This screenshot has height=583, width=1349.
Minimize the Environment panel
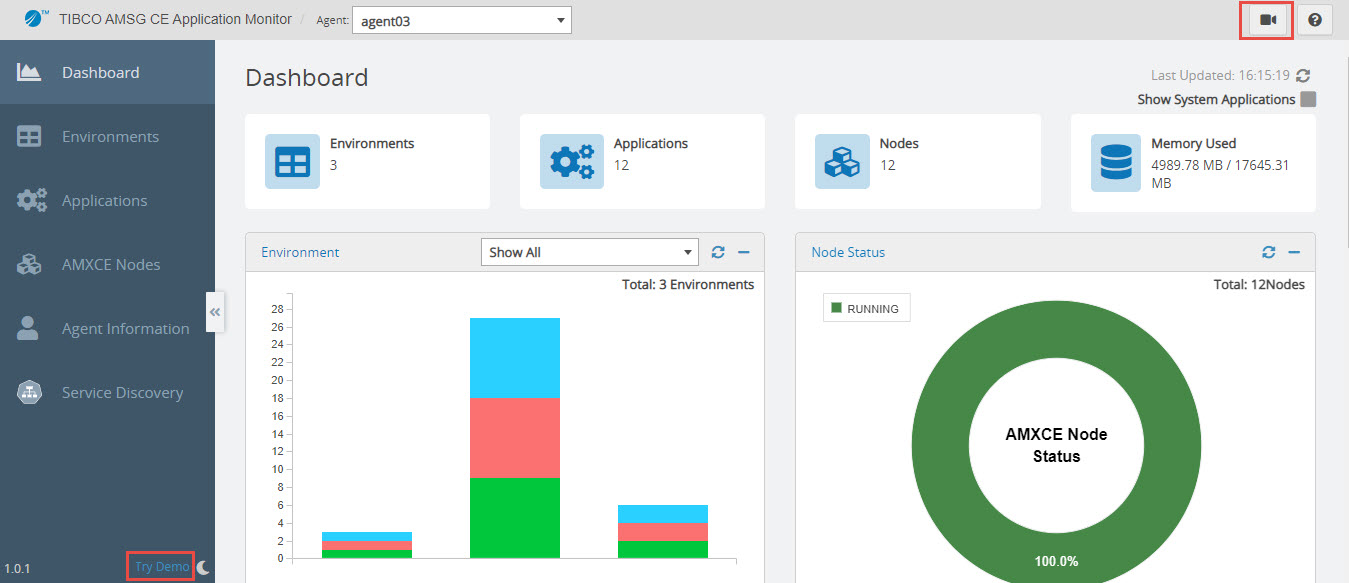[x=744, y=252]
